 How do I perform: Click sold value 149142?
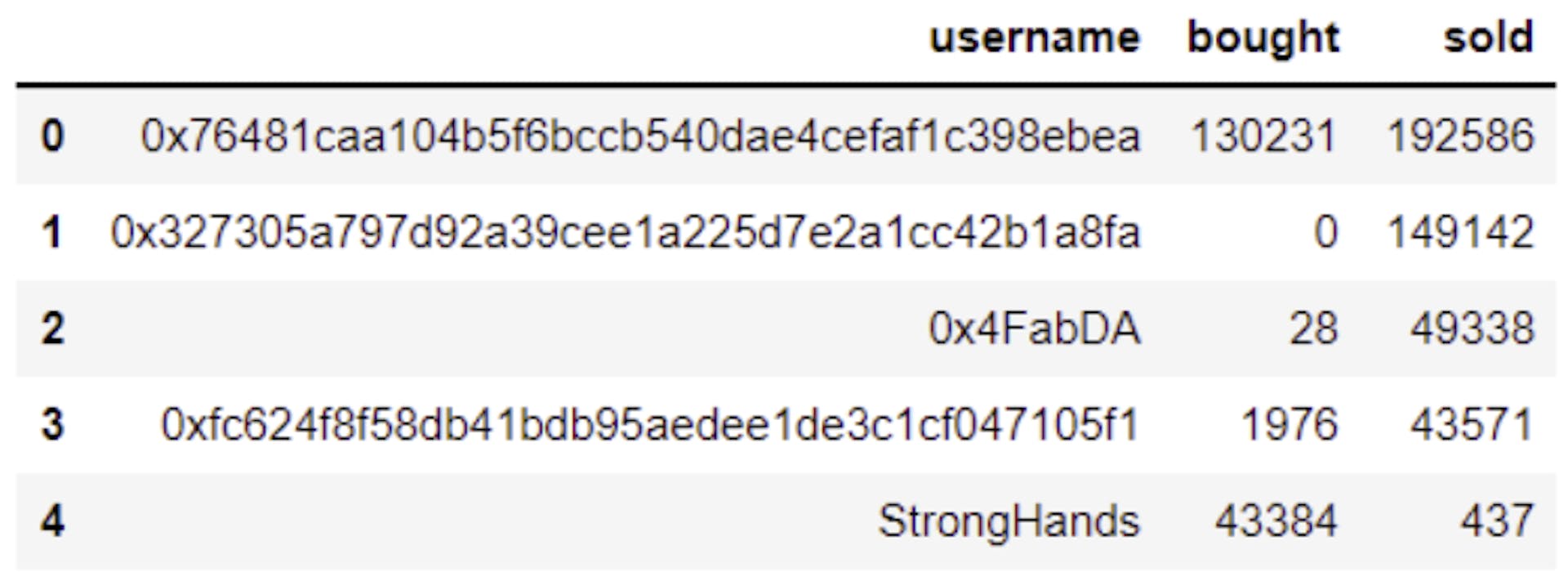coord(1460,232)
